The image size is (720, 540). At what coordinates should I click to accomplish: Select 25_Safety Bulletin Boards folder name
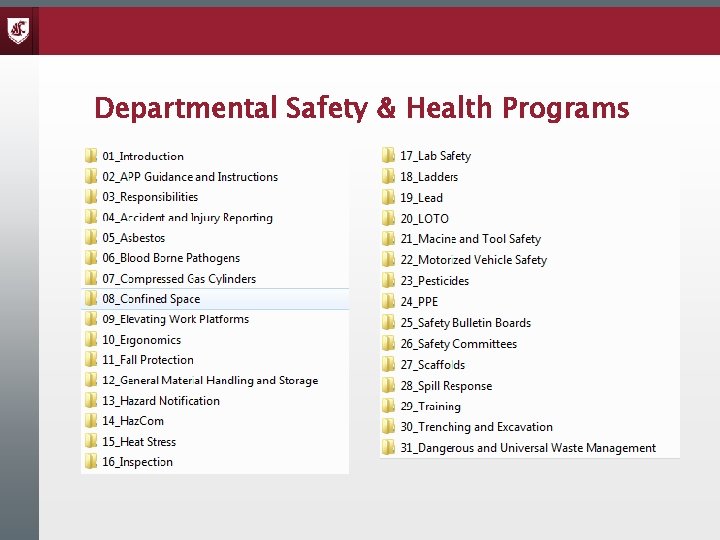click(465, 323)
